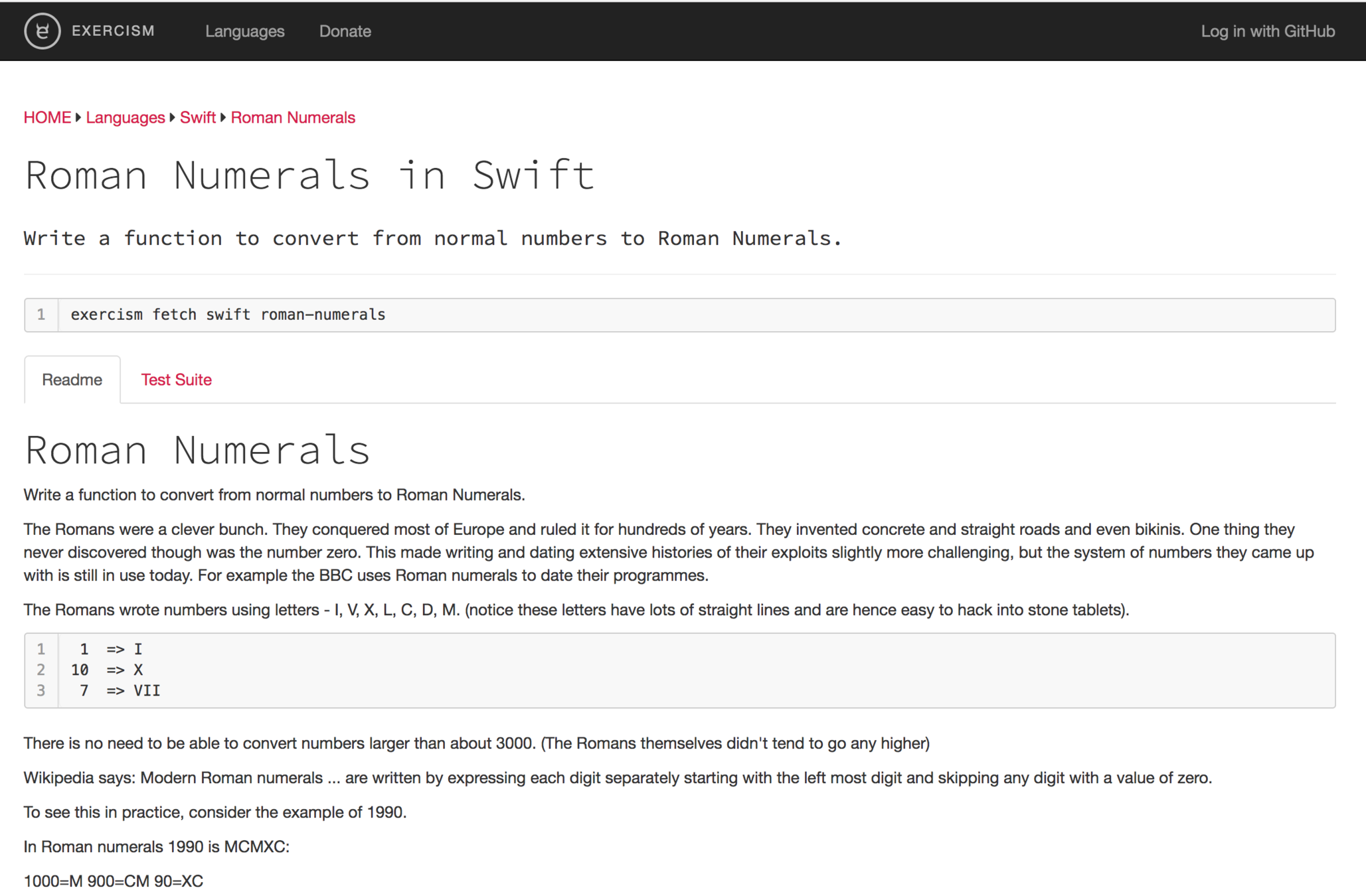1366x896 pixels.
Task: Click the EXERCISM brand text
Action: [x=113, y=31]
